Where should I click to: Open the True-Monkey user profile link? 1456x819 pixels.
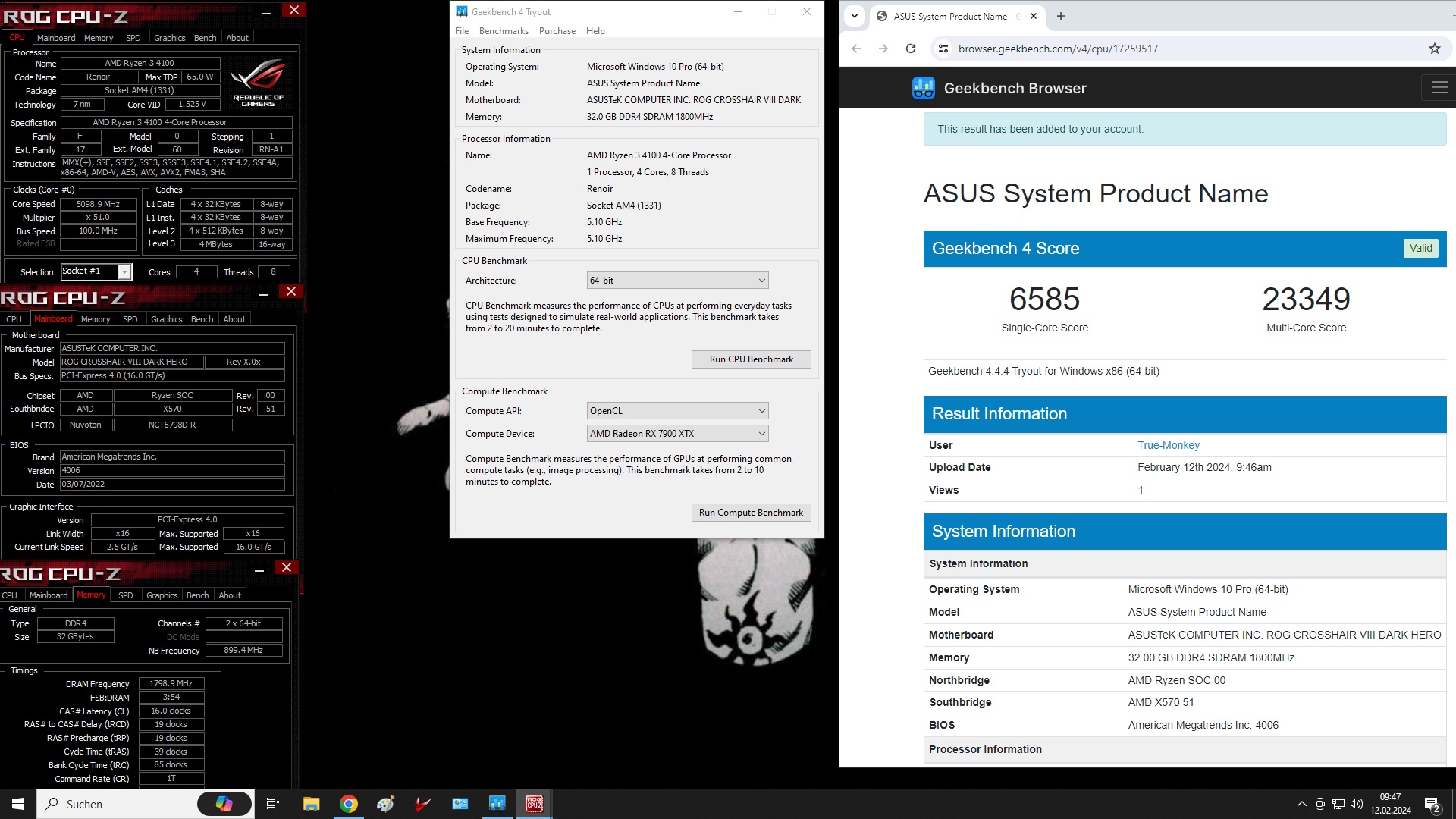(x=1168, y=445)
